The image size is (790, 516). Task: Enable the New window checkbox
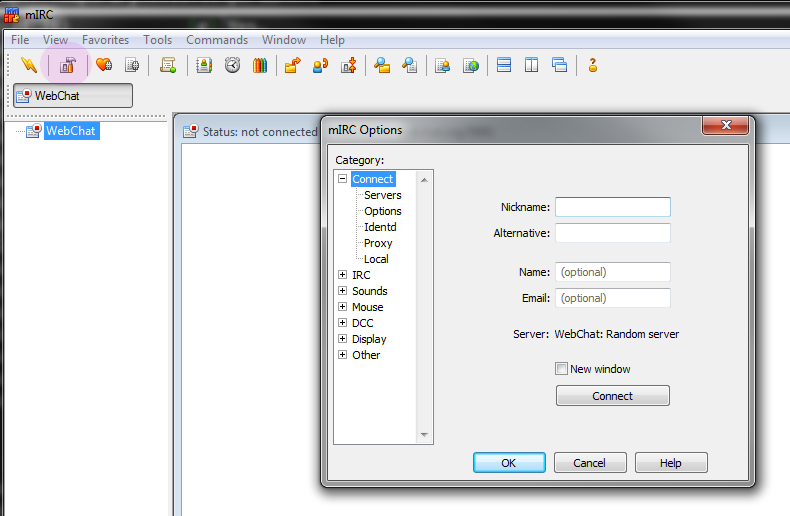pos(561,369)
